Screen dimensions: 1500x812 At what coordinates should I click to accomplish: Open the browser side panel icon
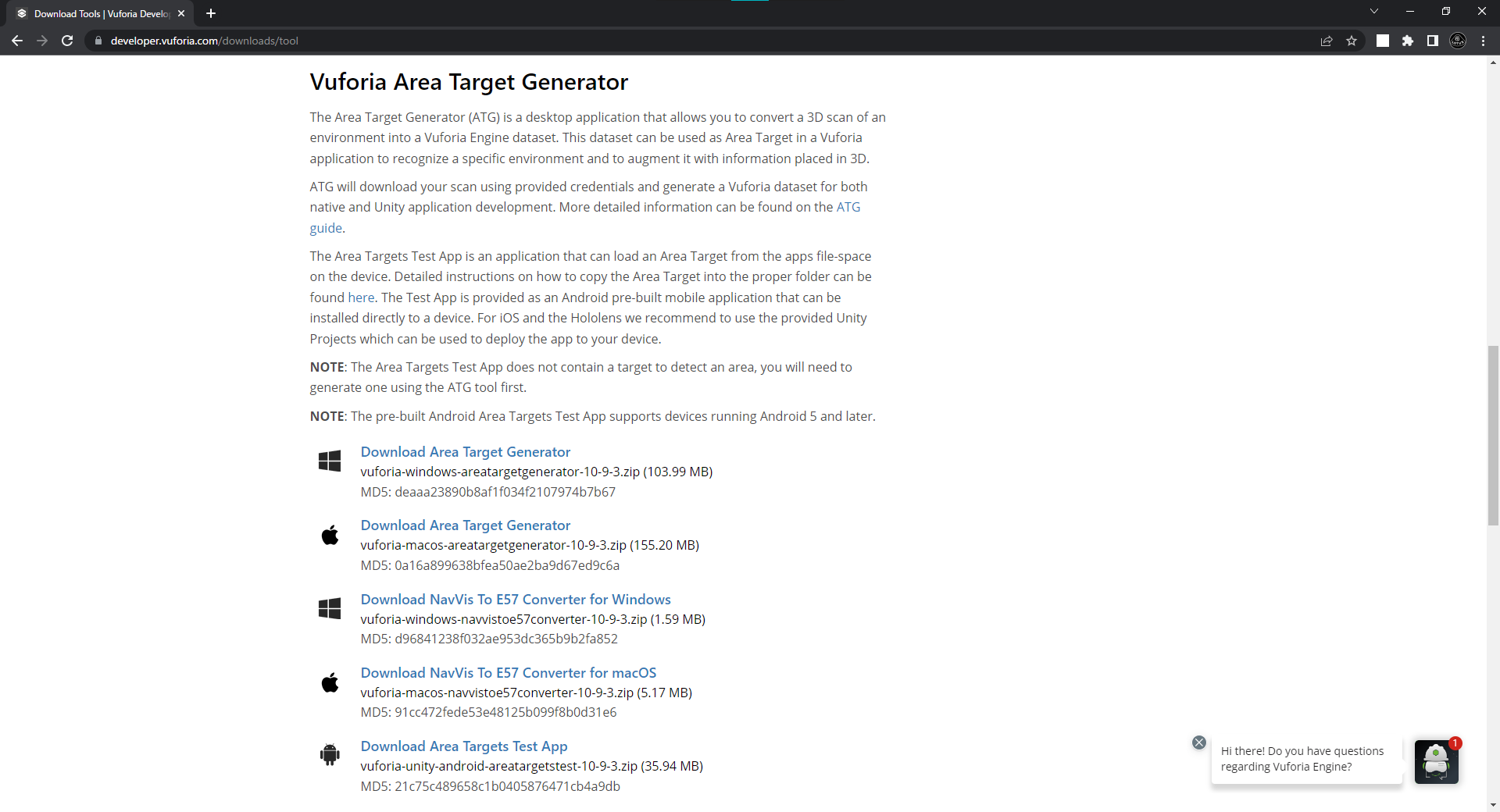pos(1433,41)
